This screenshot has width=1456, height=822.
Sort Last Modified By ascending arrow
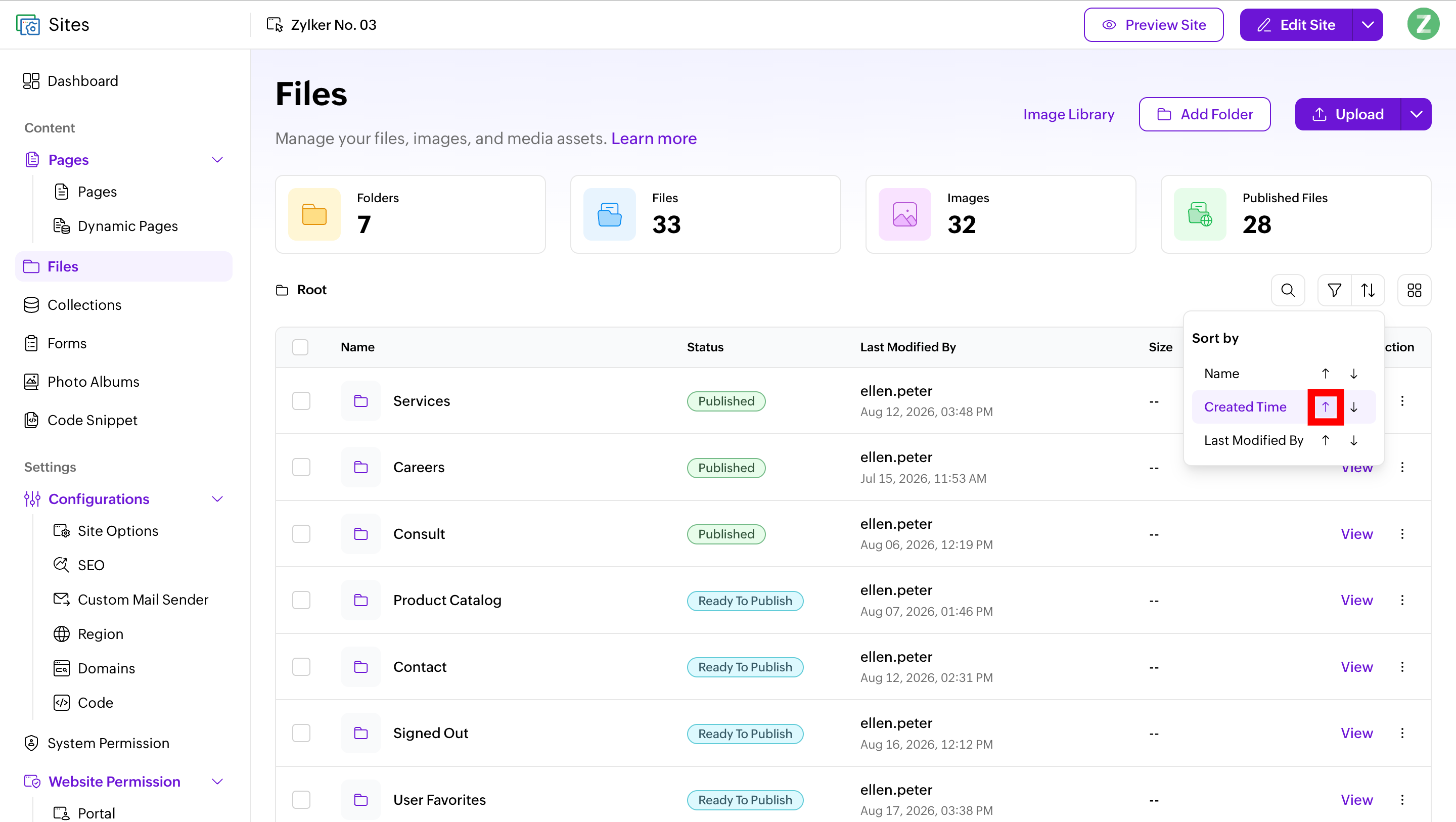[1326, 440]
